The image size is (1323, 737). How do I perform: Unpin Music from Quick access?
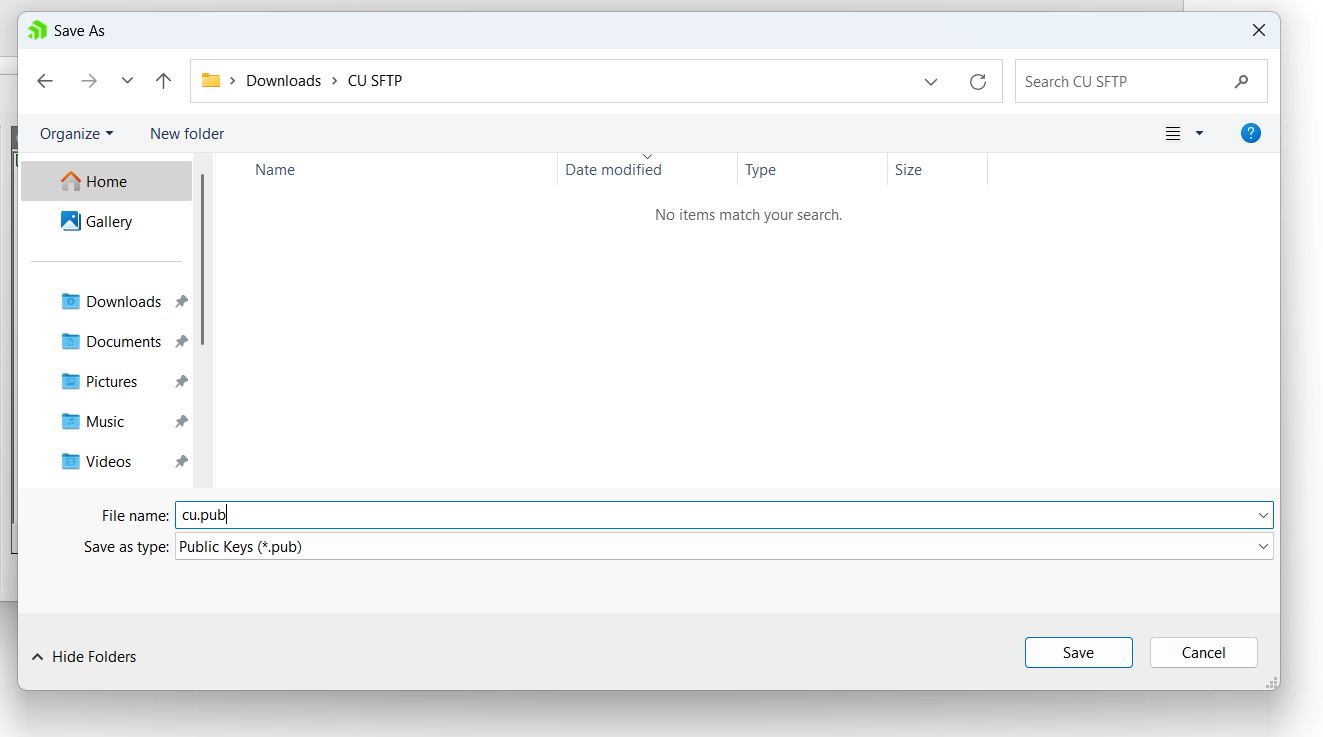pos(181,421)
